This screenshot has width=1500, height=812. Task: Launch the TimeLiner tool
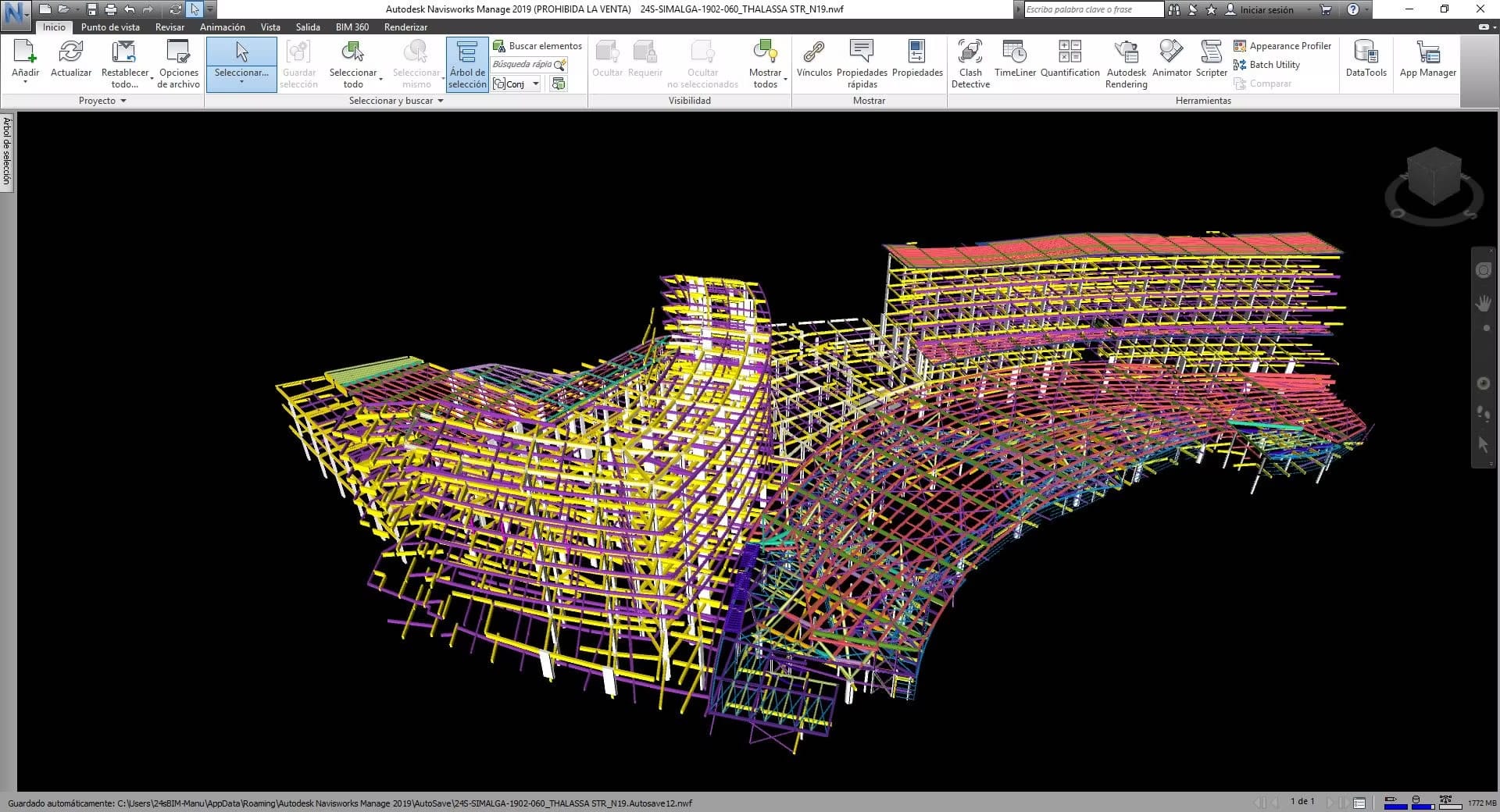1015,59
